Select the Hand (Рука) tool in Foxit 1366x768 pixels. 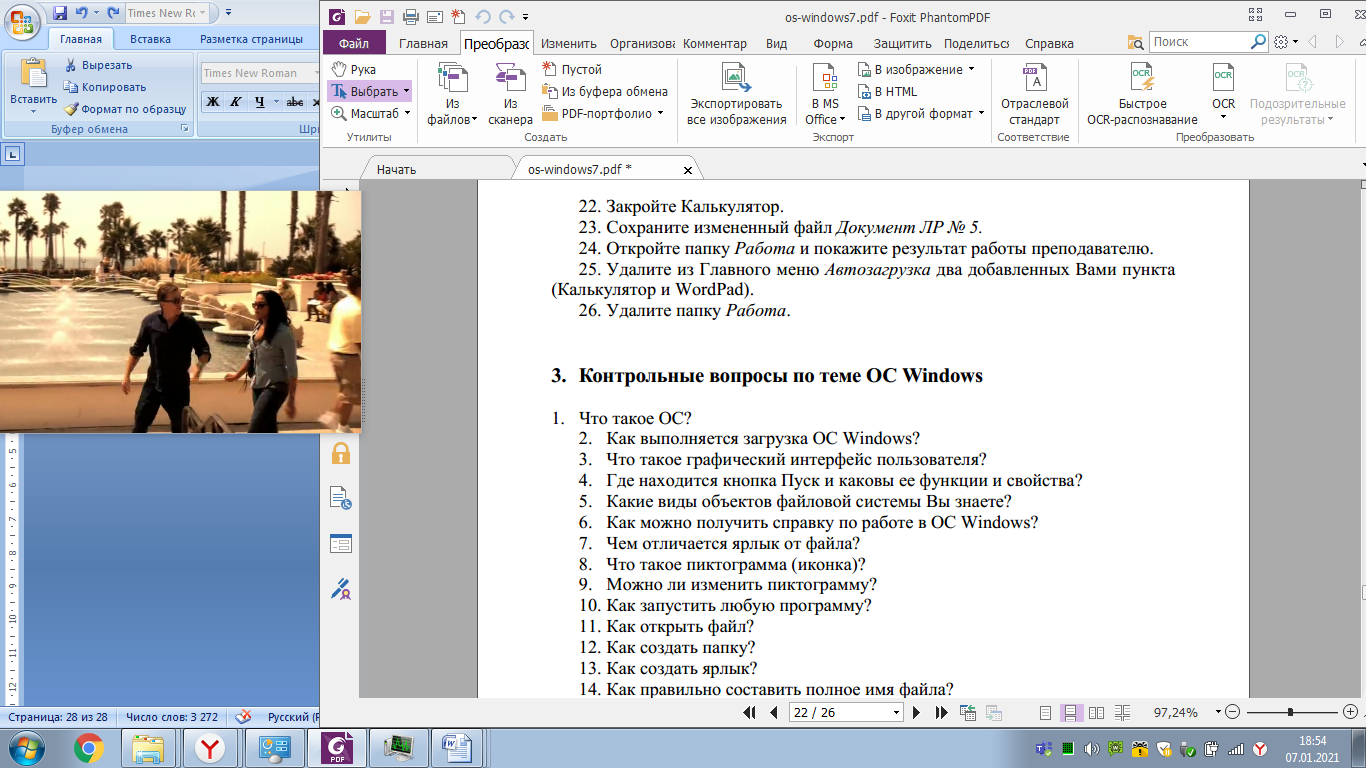pos(354,69)
